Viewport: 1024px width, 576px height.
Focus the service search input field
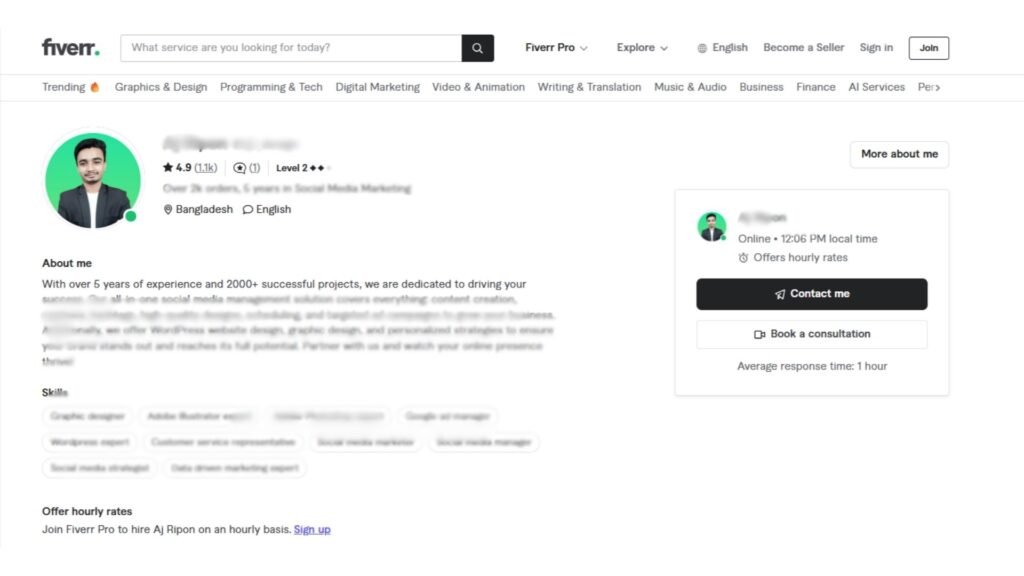290,48
